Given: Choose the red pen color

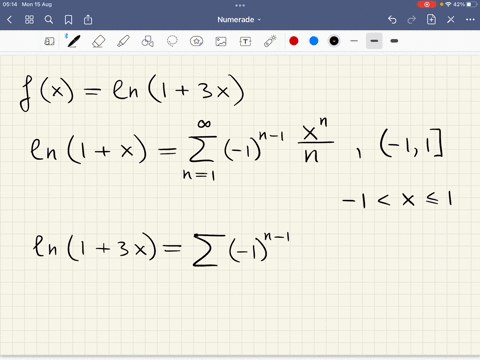Looking at the screenshot, I should [x=294, y=41].
